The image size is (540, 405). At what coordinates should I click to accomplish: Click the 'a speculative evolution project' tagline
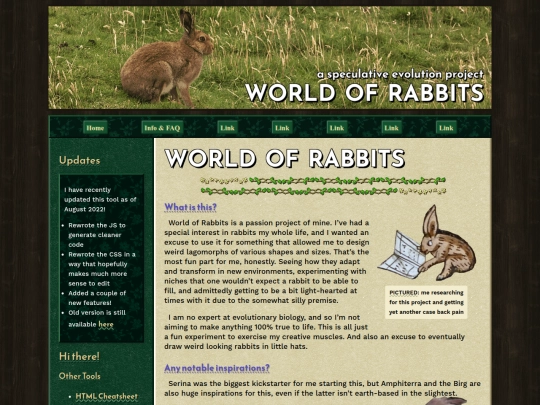pos(400,74)
